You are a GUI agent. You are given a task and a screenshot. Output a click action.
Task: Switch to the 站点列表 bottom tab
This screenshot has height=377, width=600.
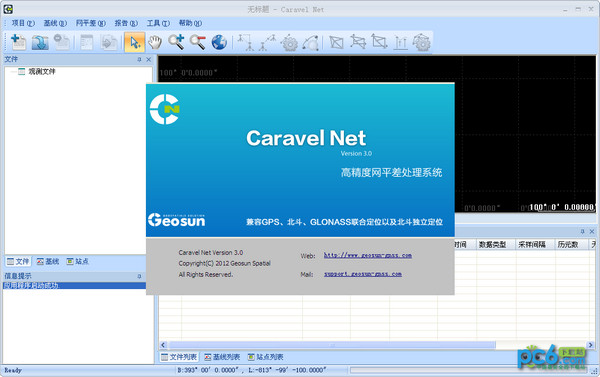pos(265,357)
